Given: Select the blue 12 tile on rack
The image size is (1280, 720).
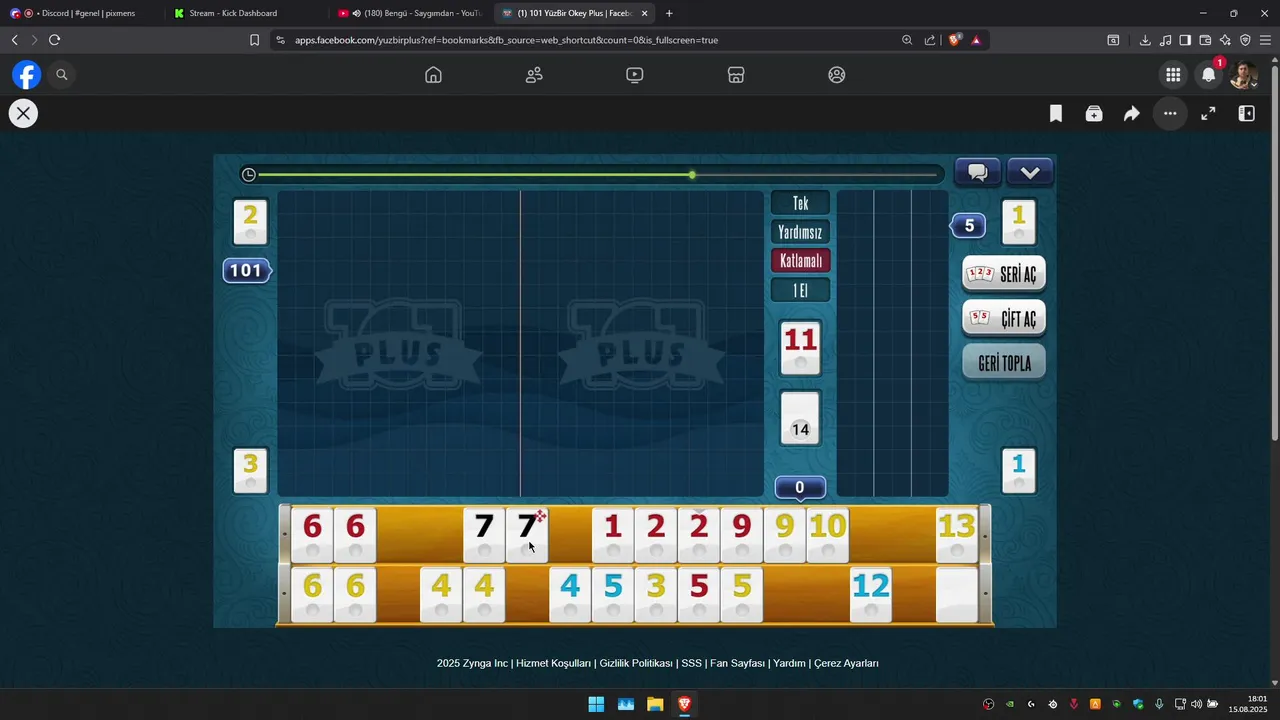Looking at the screenshot, I should [x=870, y=594].
